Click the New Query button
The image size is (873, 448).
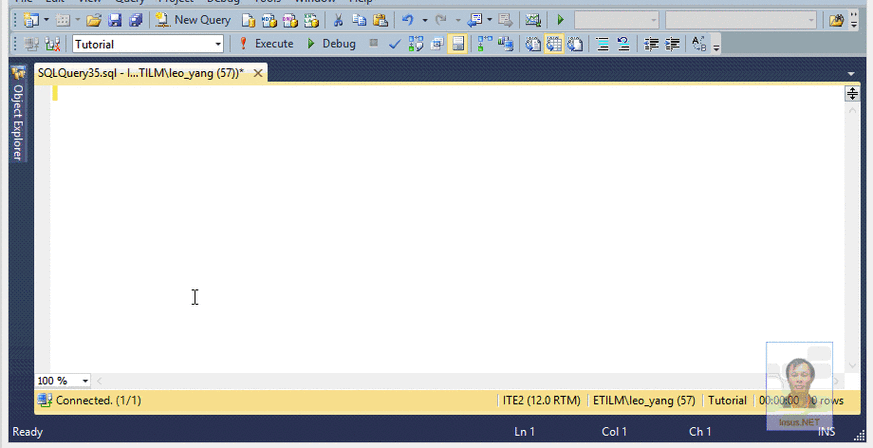coord(193,20)
